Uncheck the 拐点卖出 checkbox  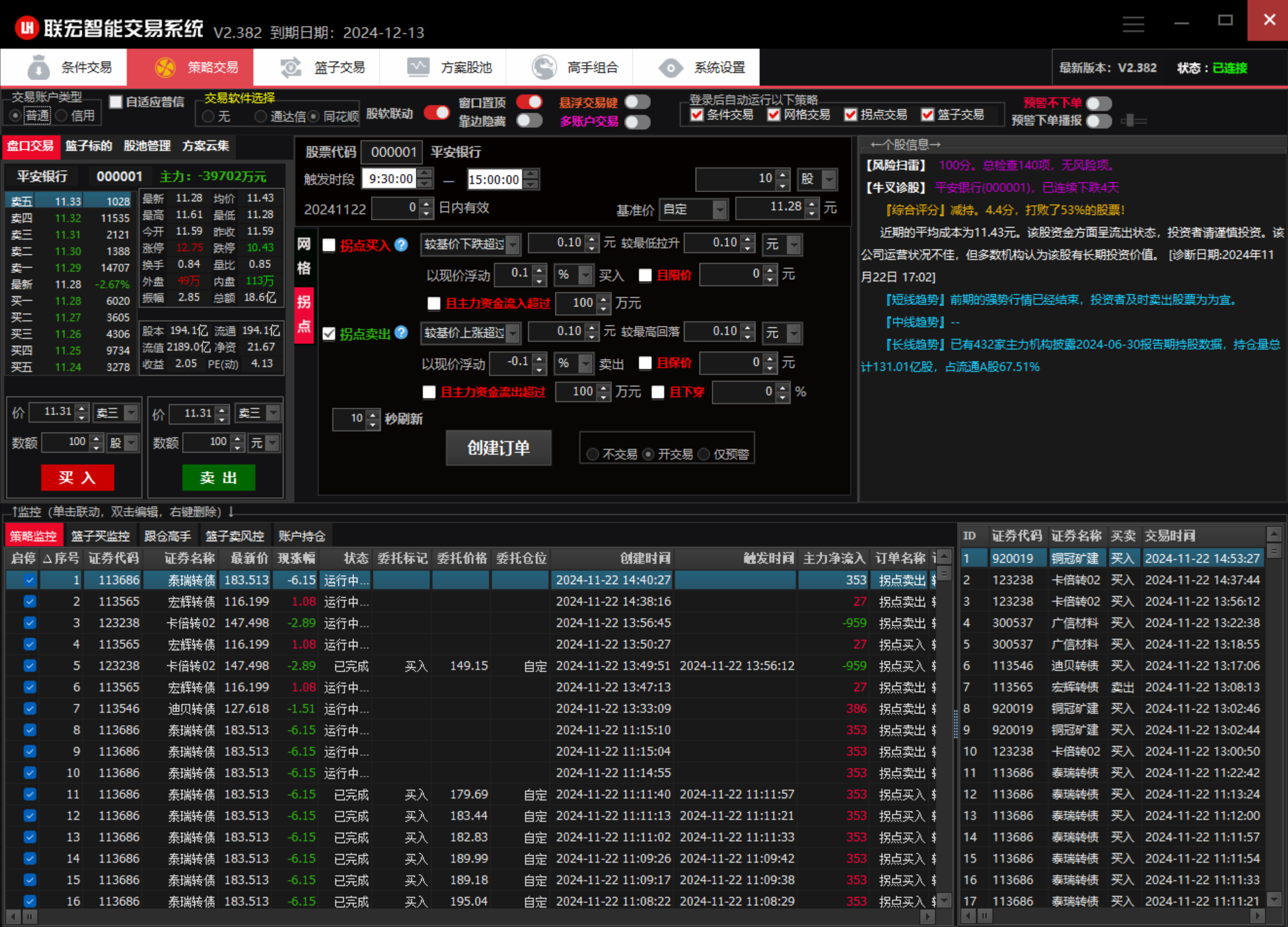click(329, 334)
